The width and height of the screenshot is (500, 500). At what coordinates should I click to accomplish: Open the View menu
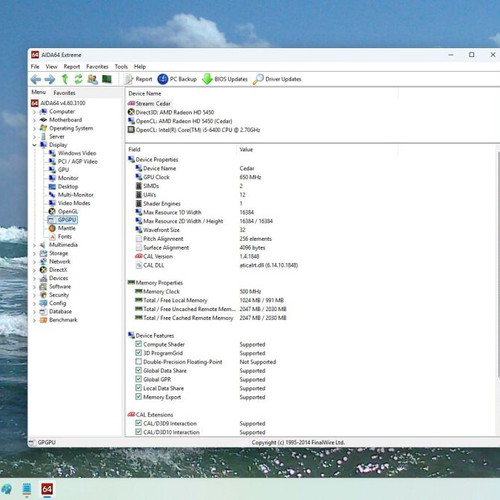51,67
